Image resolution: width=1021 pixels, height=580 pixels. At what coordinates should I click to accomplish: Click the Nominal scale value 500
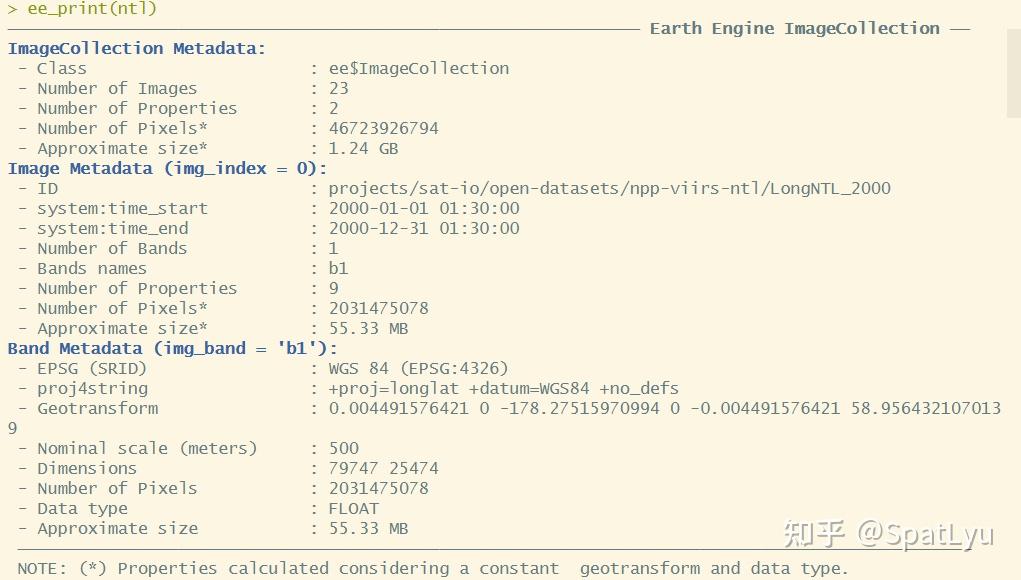coord(343,448)
